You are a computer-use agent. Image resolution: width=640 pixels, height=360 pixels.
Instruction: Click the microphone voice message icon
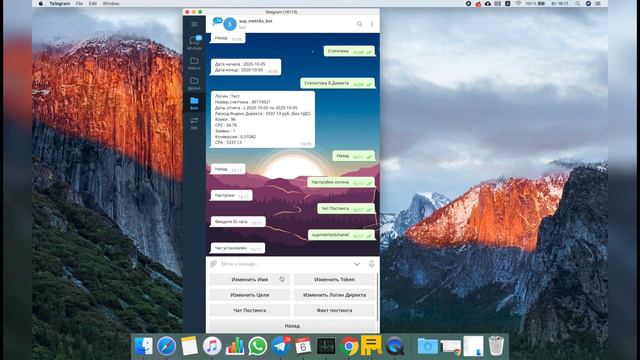point(371,264)
